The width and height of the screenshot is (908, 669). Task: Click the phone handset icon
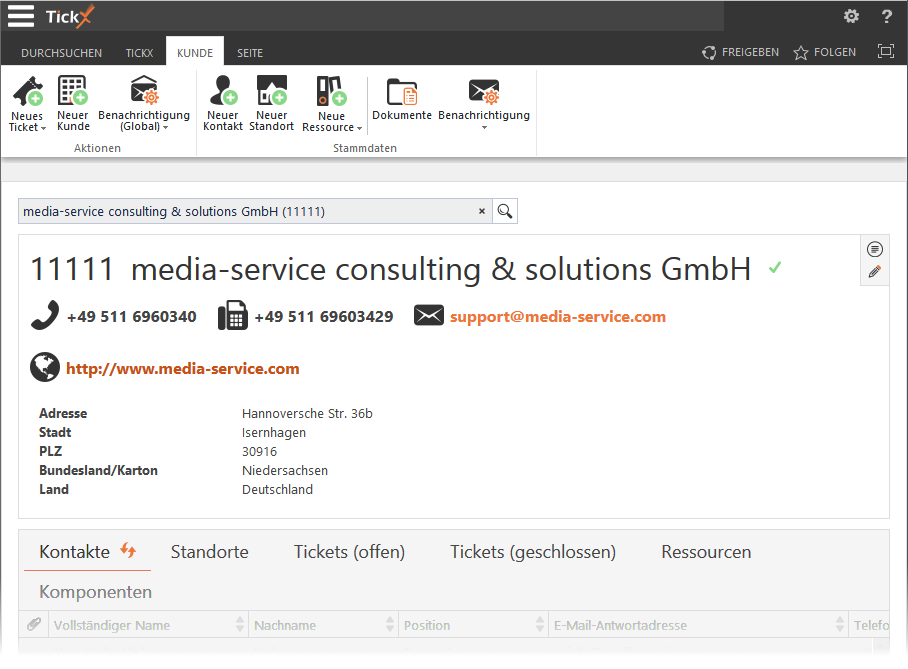click(45, 315)
